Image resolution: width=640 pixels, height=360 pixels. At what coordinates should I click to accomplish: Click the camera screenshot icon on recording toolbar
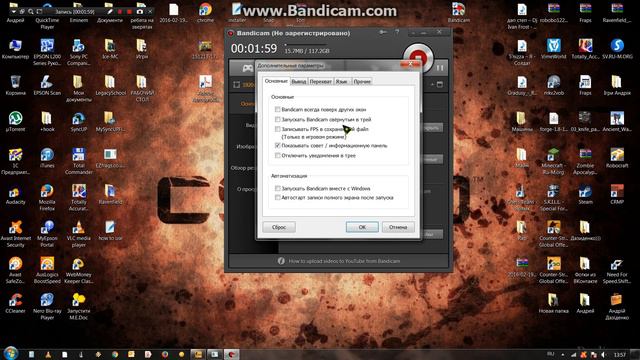140,12
